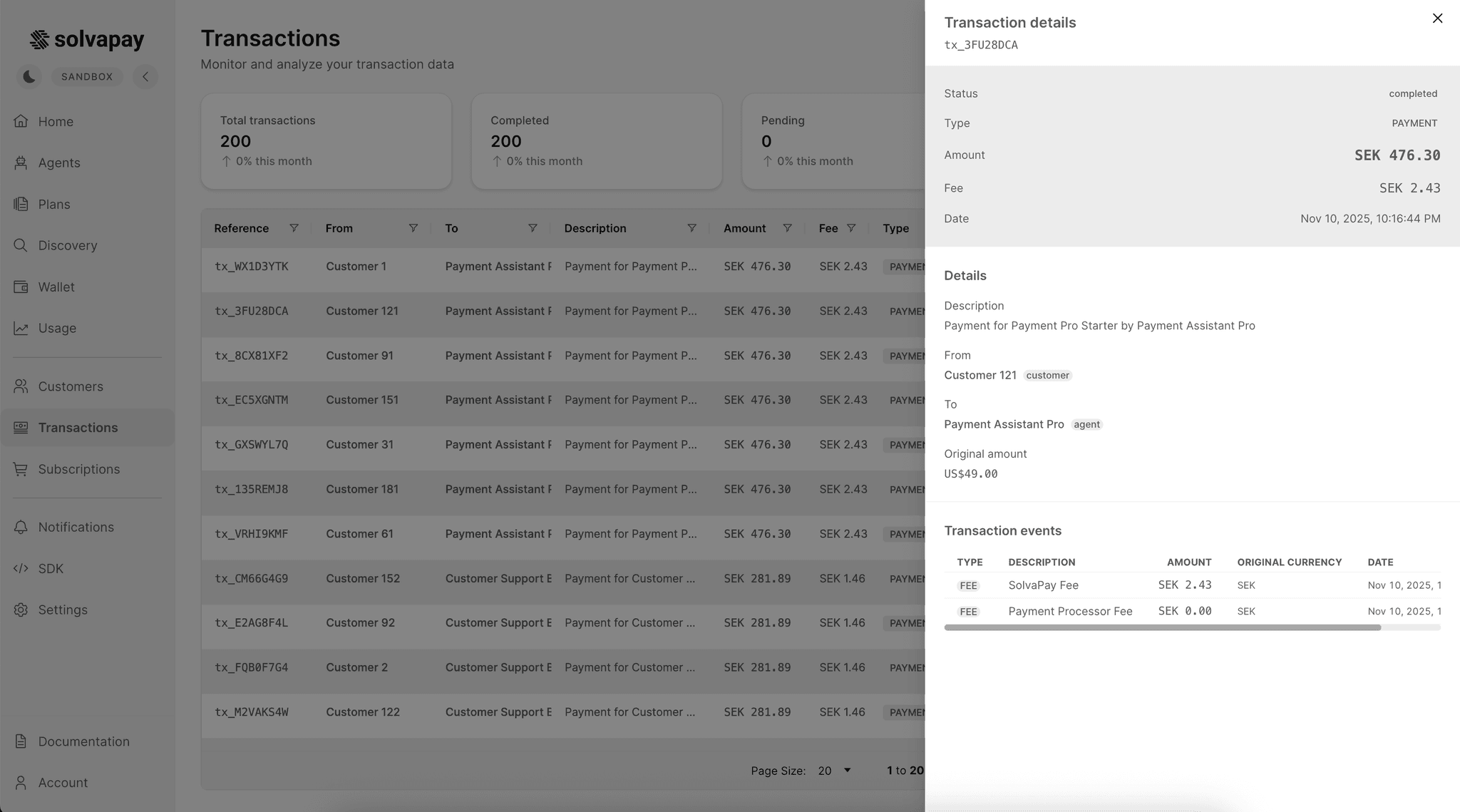1460x812 pixels.
Task: Collapse the navigation sidebar
Action: (145, 76)
